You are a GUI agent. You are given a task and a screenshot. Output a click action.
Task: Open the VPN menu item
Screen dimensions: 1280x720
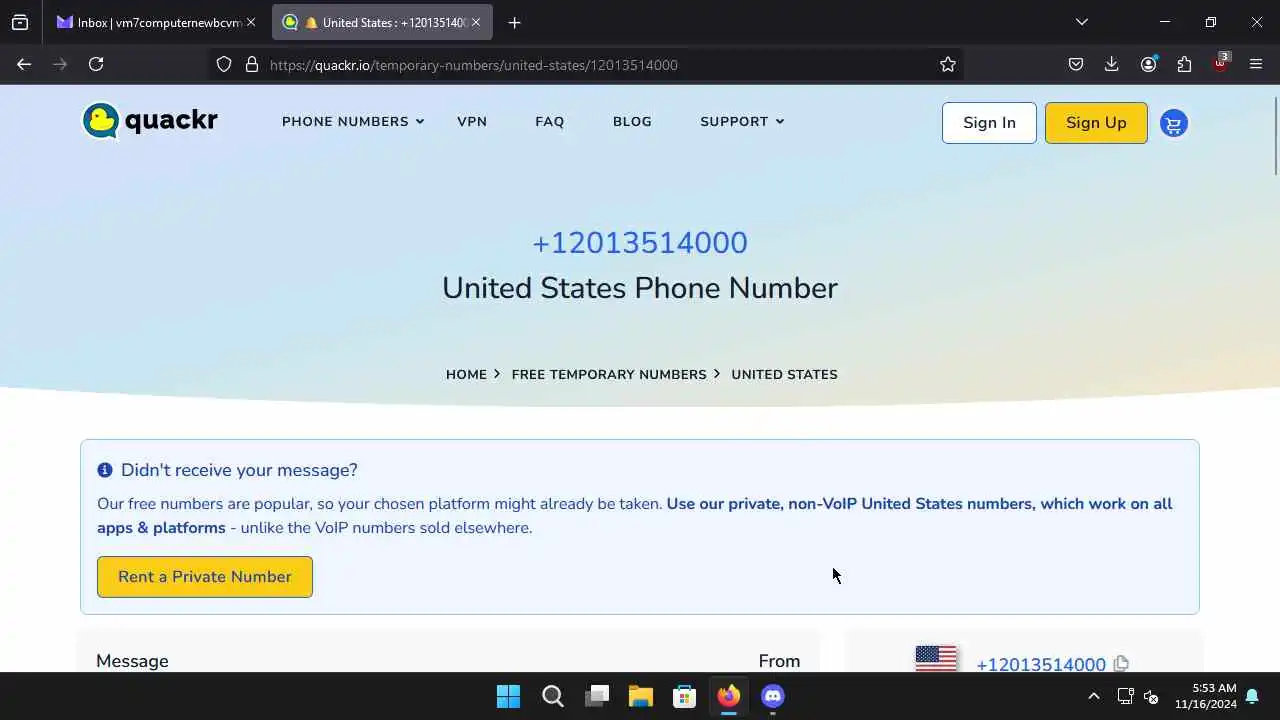tap(472, 122)
